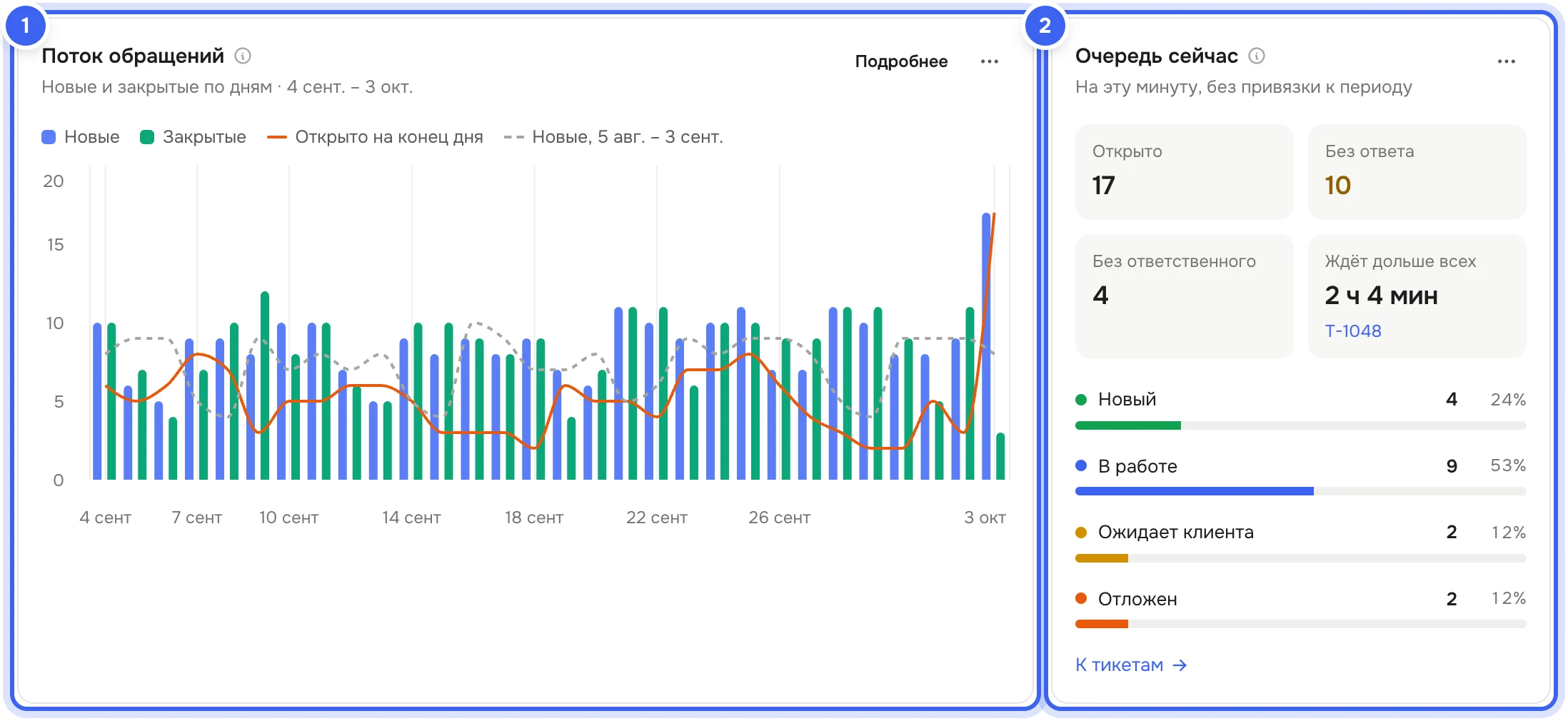Click the tallest blue bar at 3 окт
The width and height of the screenshot is (1568, 721).
pos(986,346)
